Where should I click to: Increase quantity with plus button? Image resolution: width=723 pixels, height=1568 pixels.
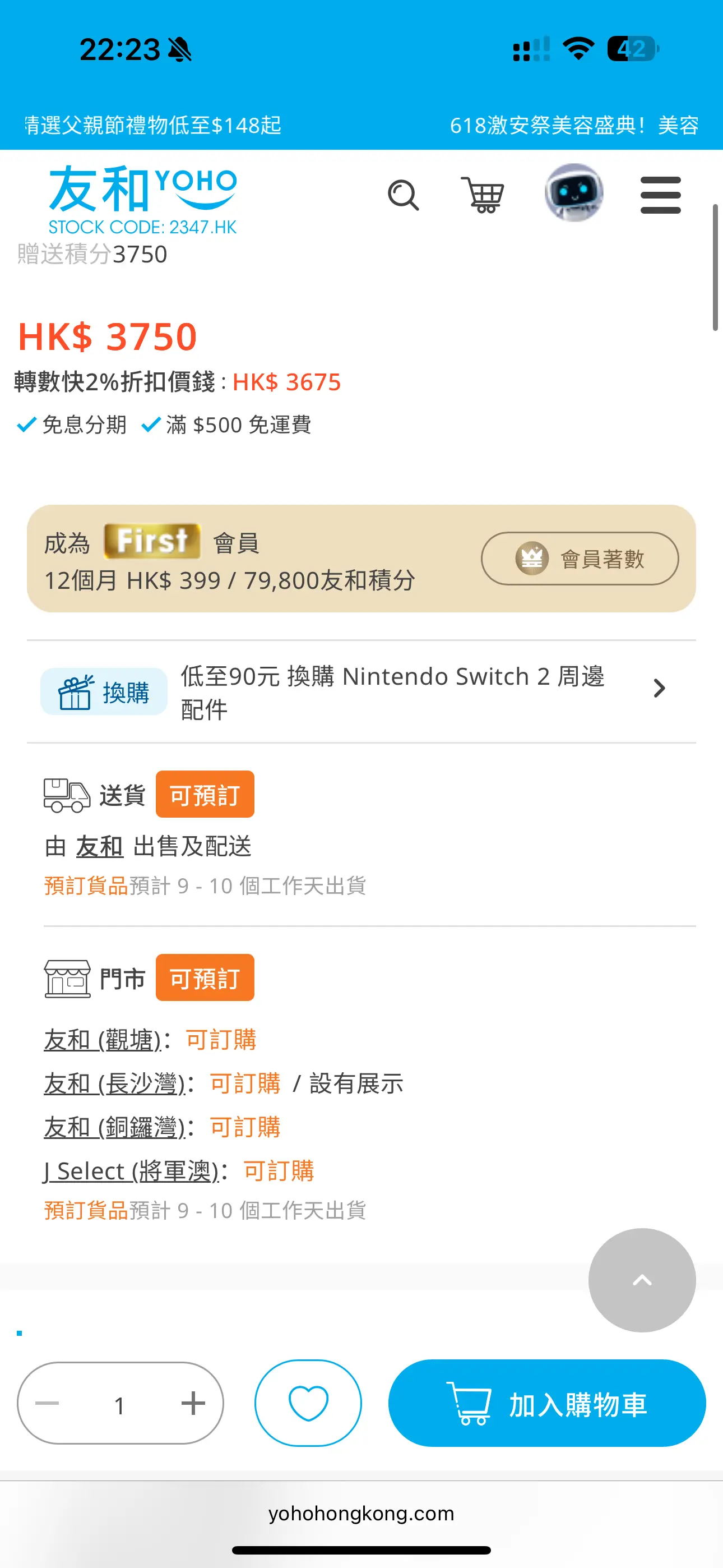pyautogui.click(x=193, y=1403)
